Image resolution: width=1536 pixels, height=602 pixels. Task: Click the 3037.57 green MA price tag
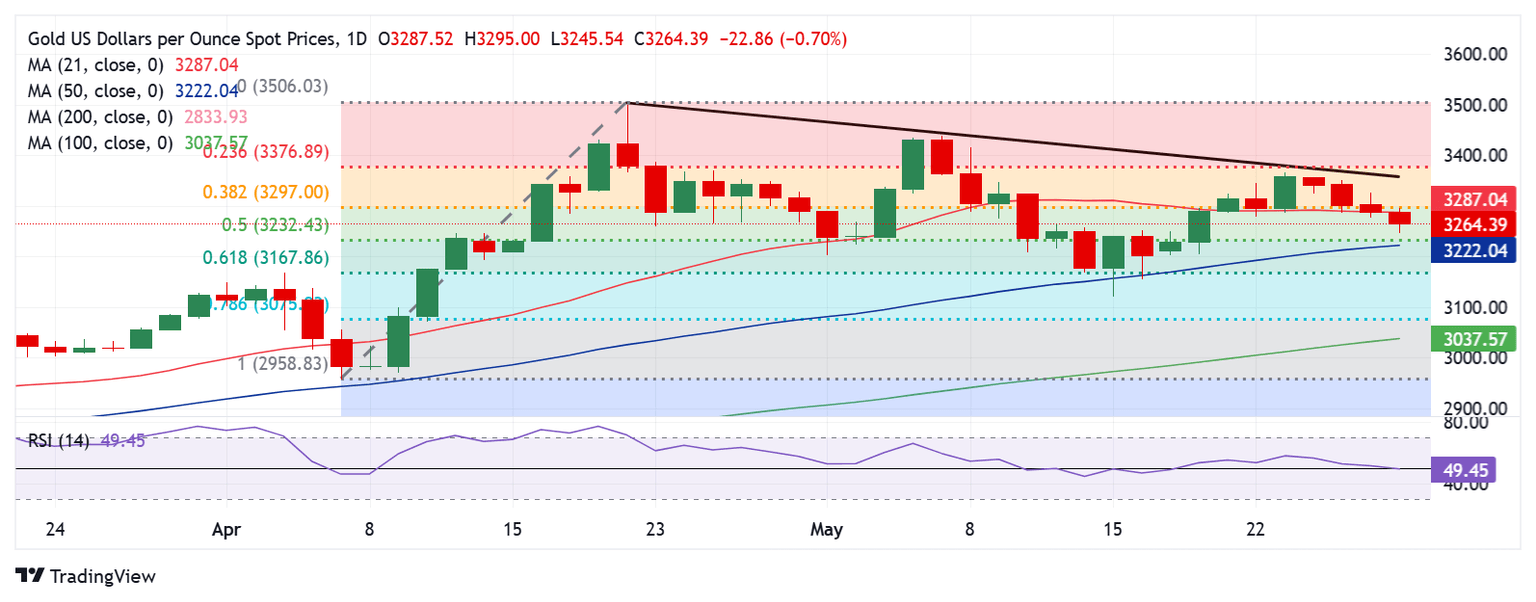(x=1475, y=339)
